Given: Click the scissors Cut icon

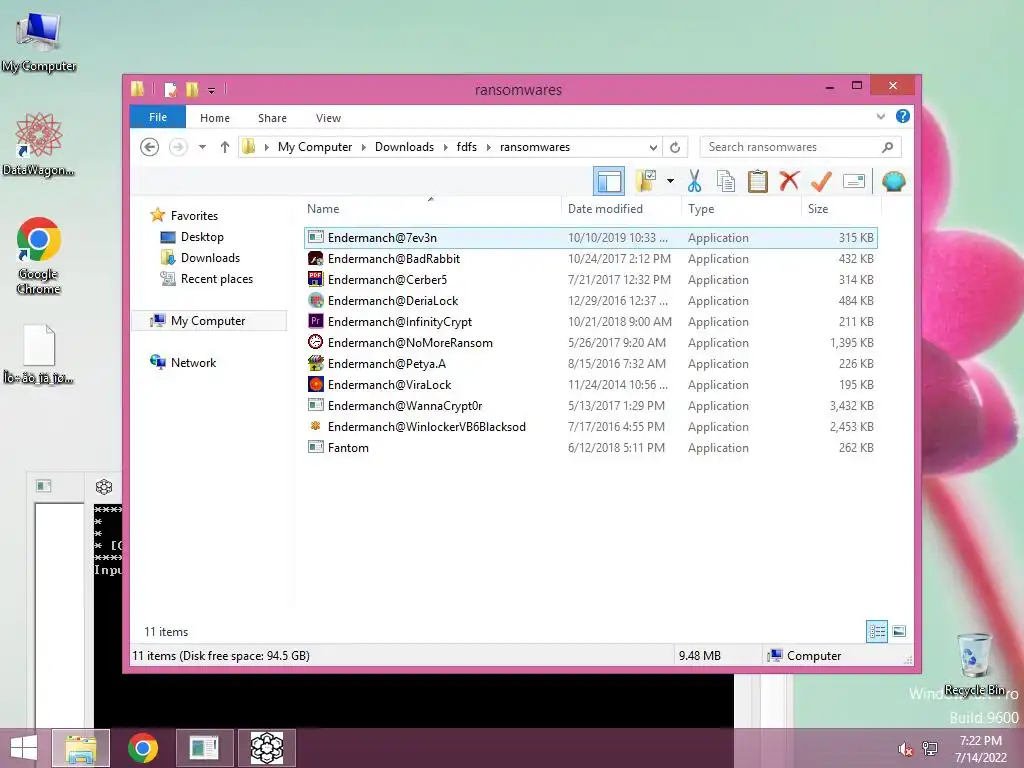Looking at the screenshot, I should click(x=694, y=181).
